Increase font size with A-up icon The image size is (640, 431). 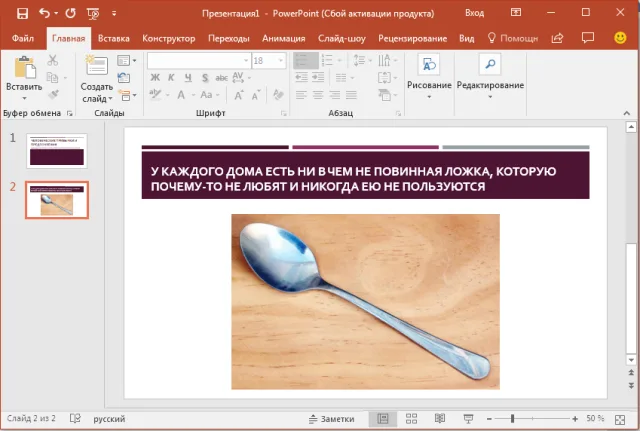coord(239,96)
